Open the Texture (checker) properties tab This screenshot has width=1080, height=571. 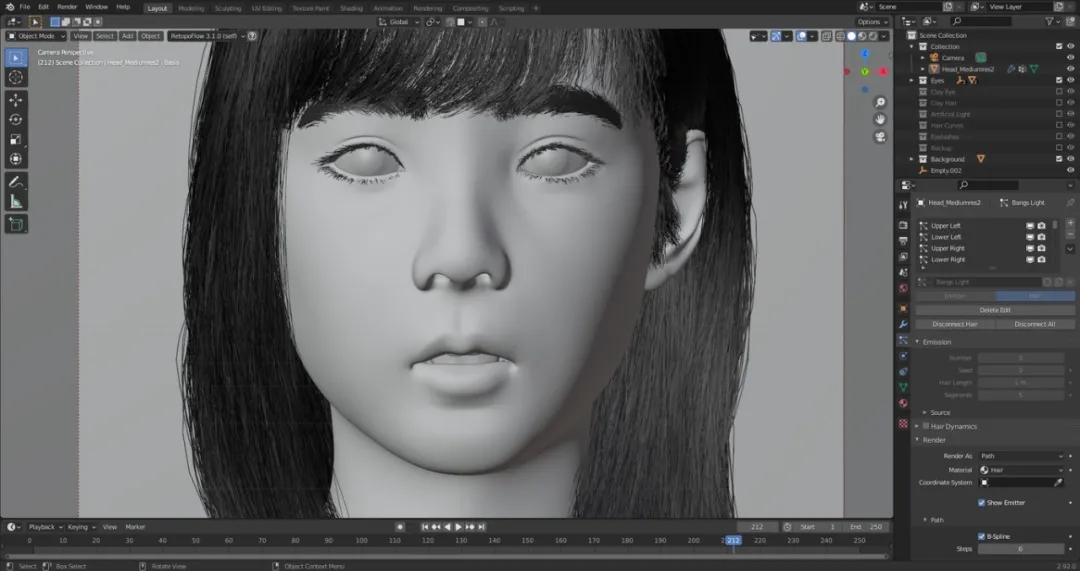903,424
